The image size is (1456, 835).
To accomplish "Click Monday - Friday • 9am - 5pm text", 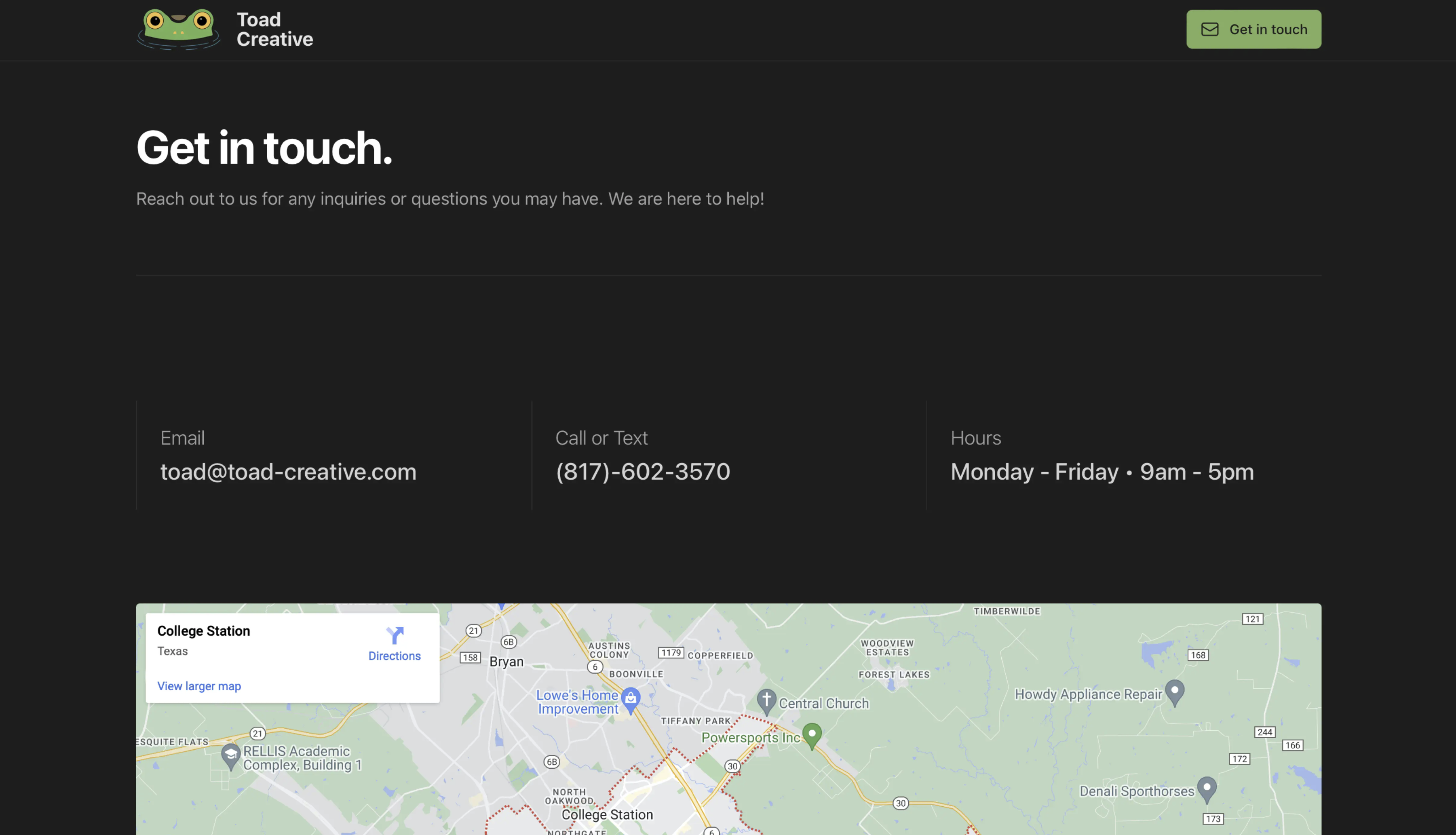I will tap(1101, 471).
